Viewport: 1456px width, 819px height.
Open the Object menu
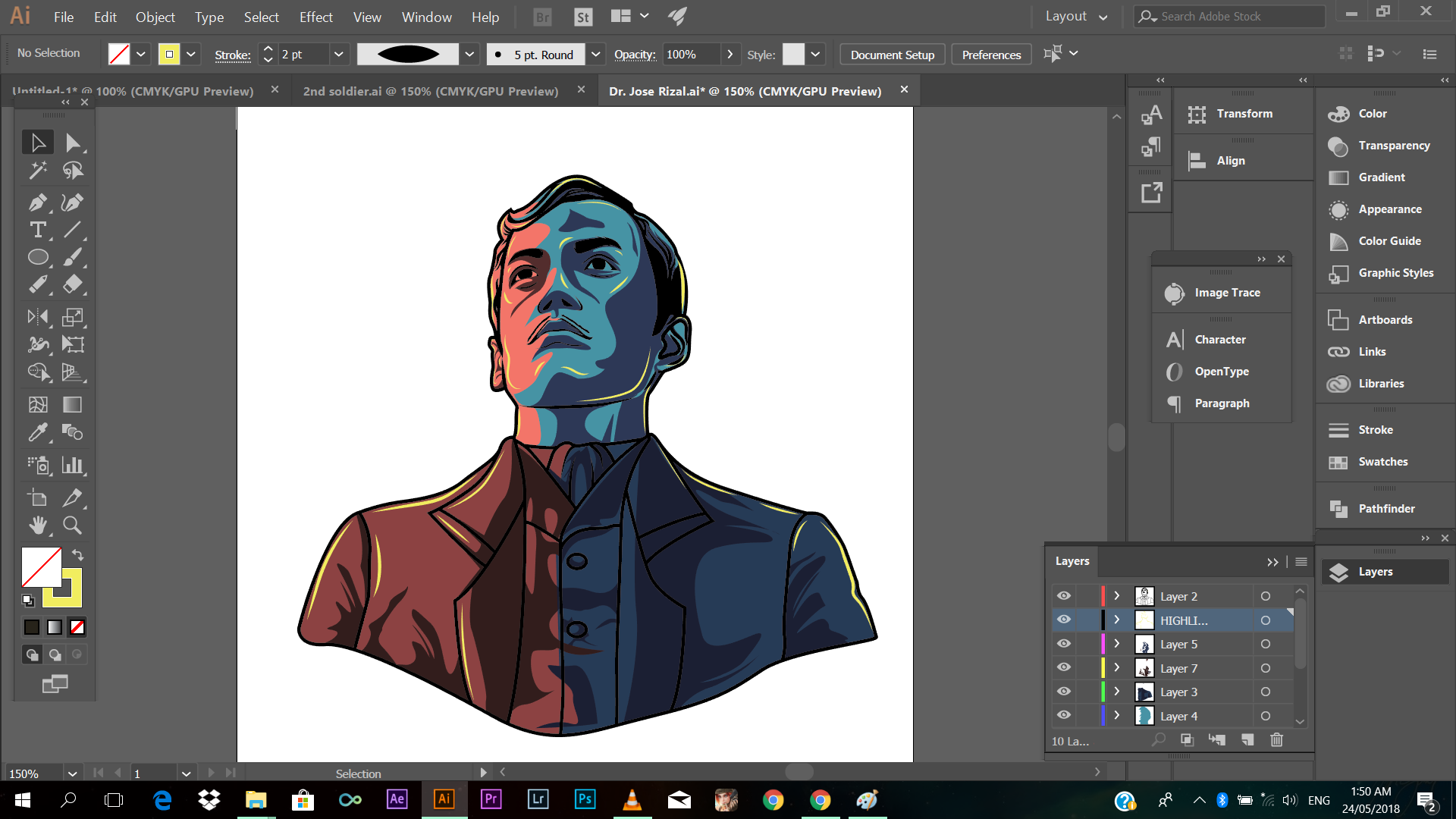155,17
